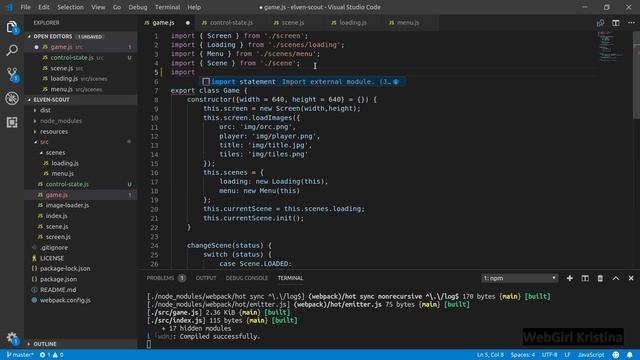
Task: Switch to the Debug Console tab
Action: (247, 278)
